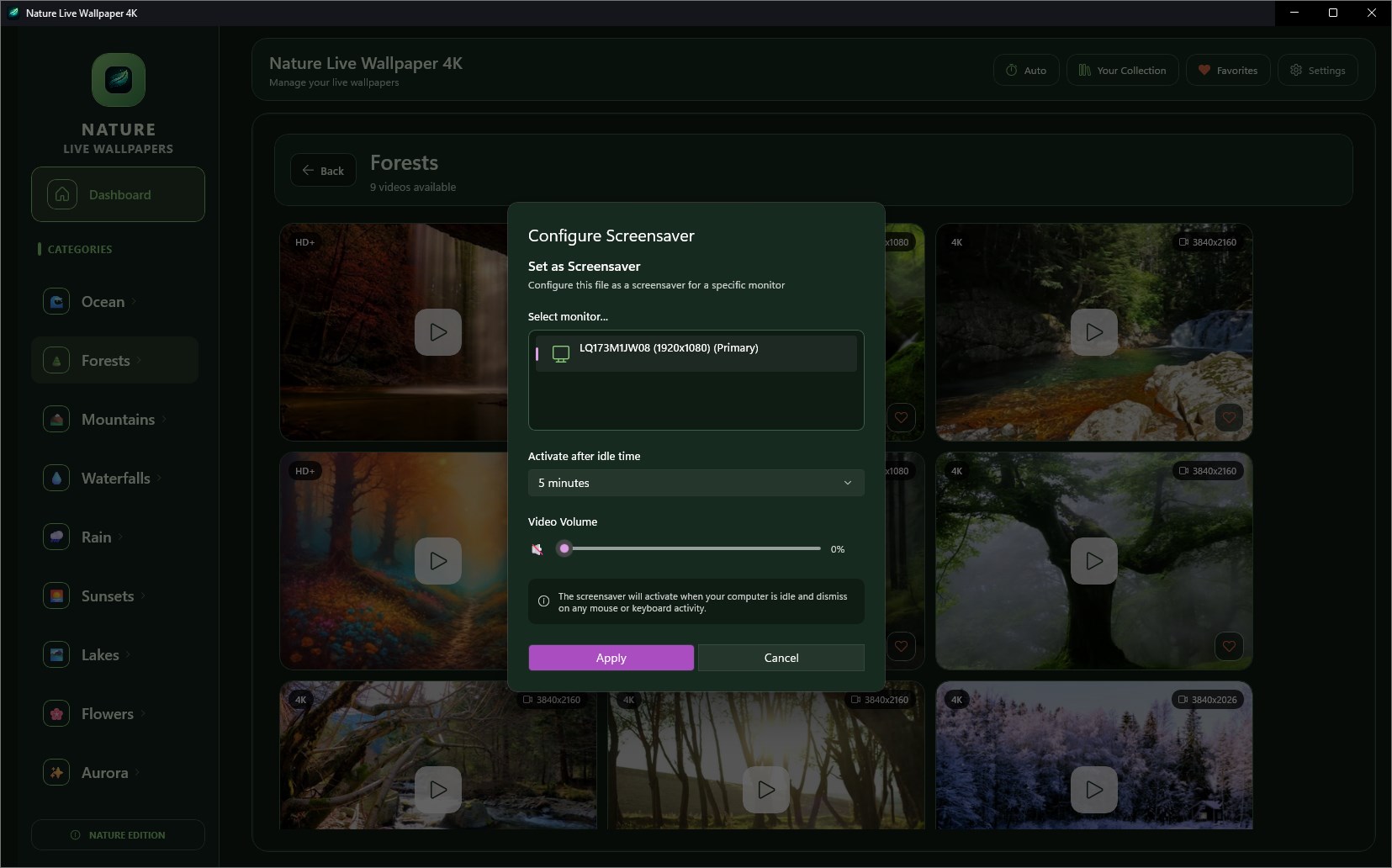Open the Settings page
Screen dimensions: 1392x868
pyautogui.click(x=1318, y=71)
